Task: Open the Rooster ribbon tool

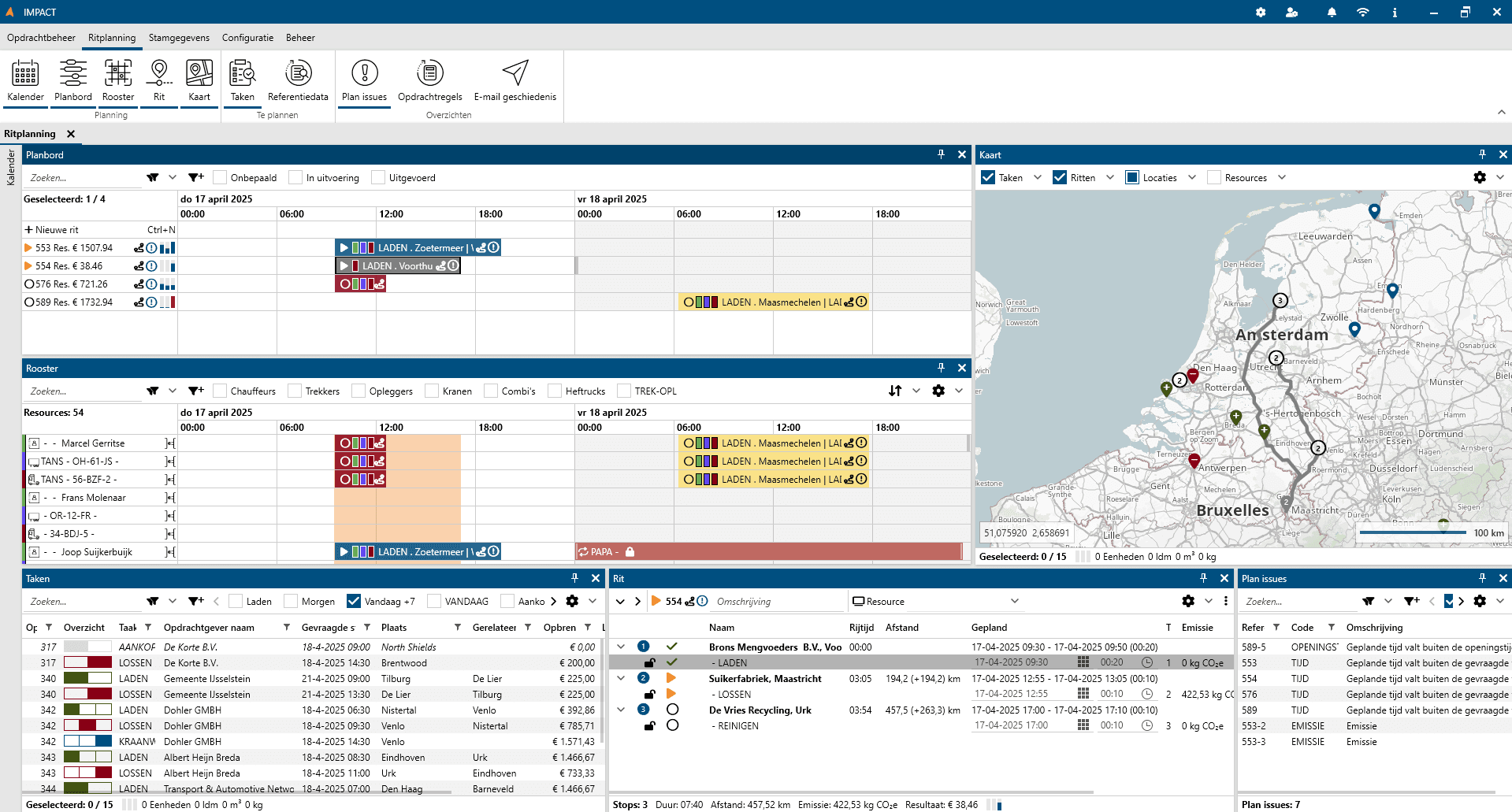Action: point(118,81)
